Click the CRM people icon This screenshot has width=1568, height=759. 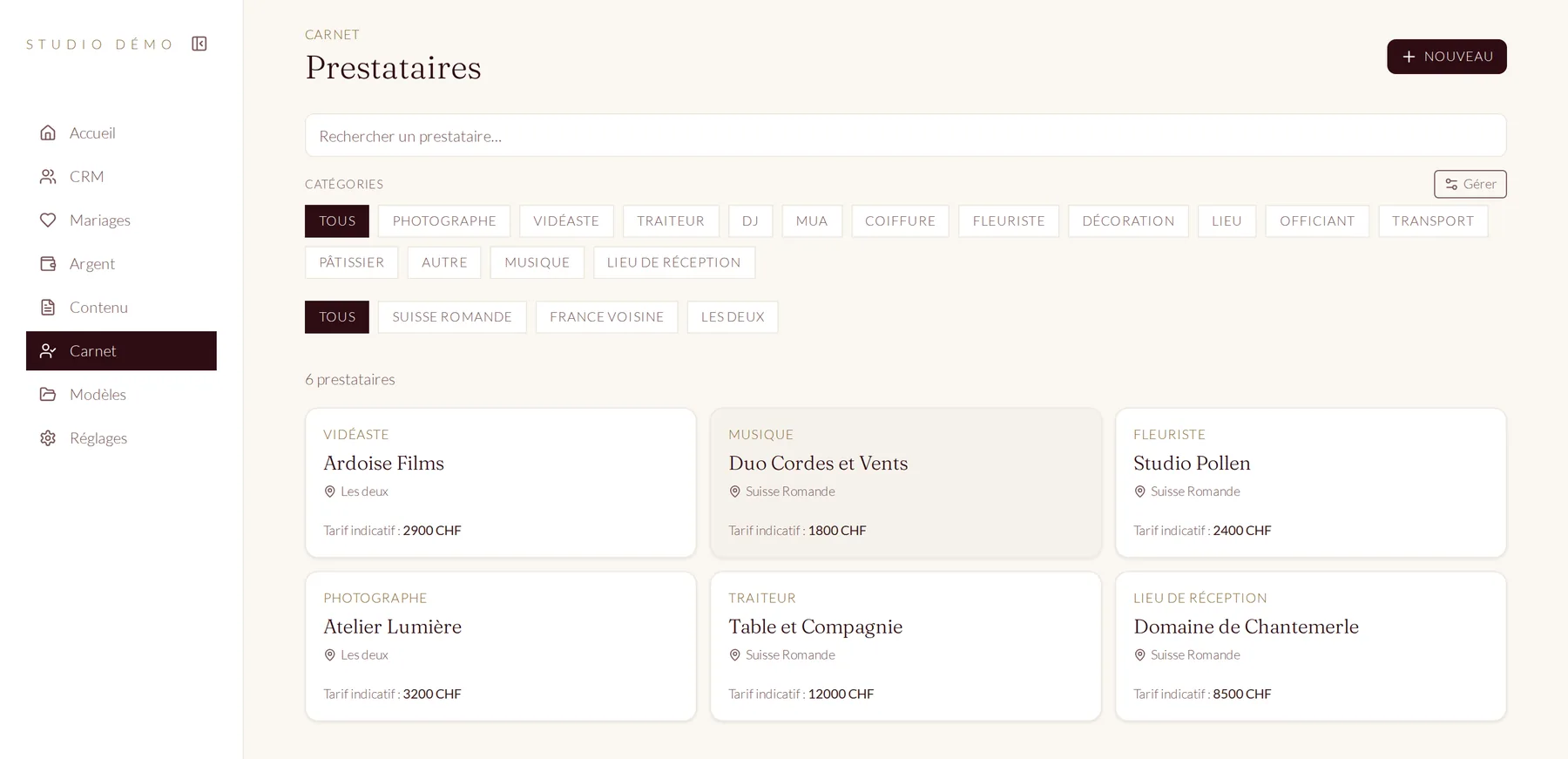point(48,176)
